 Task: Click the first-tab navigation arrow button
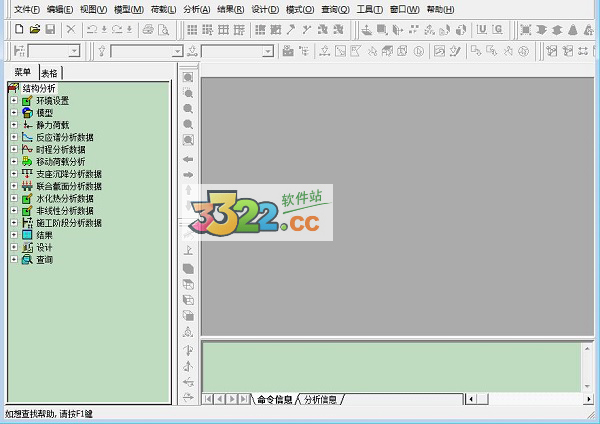(208, 399)
